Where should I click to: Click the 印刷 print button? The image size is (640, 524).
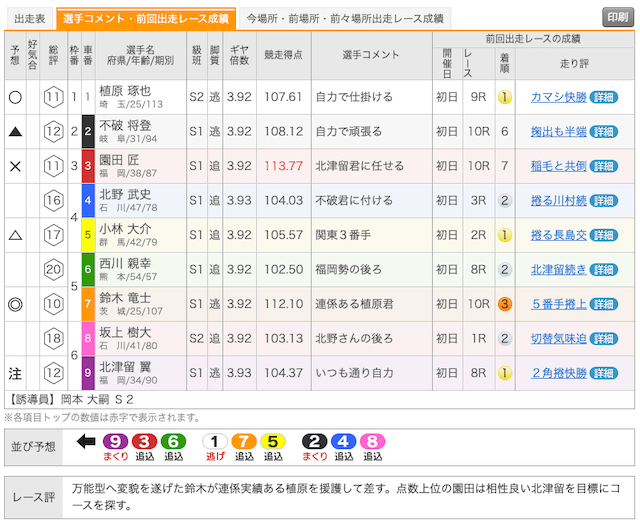coord(616,18)
